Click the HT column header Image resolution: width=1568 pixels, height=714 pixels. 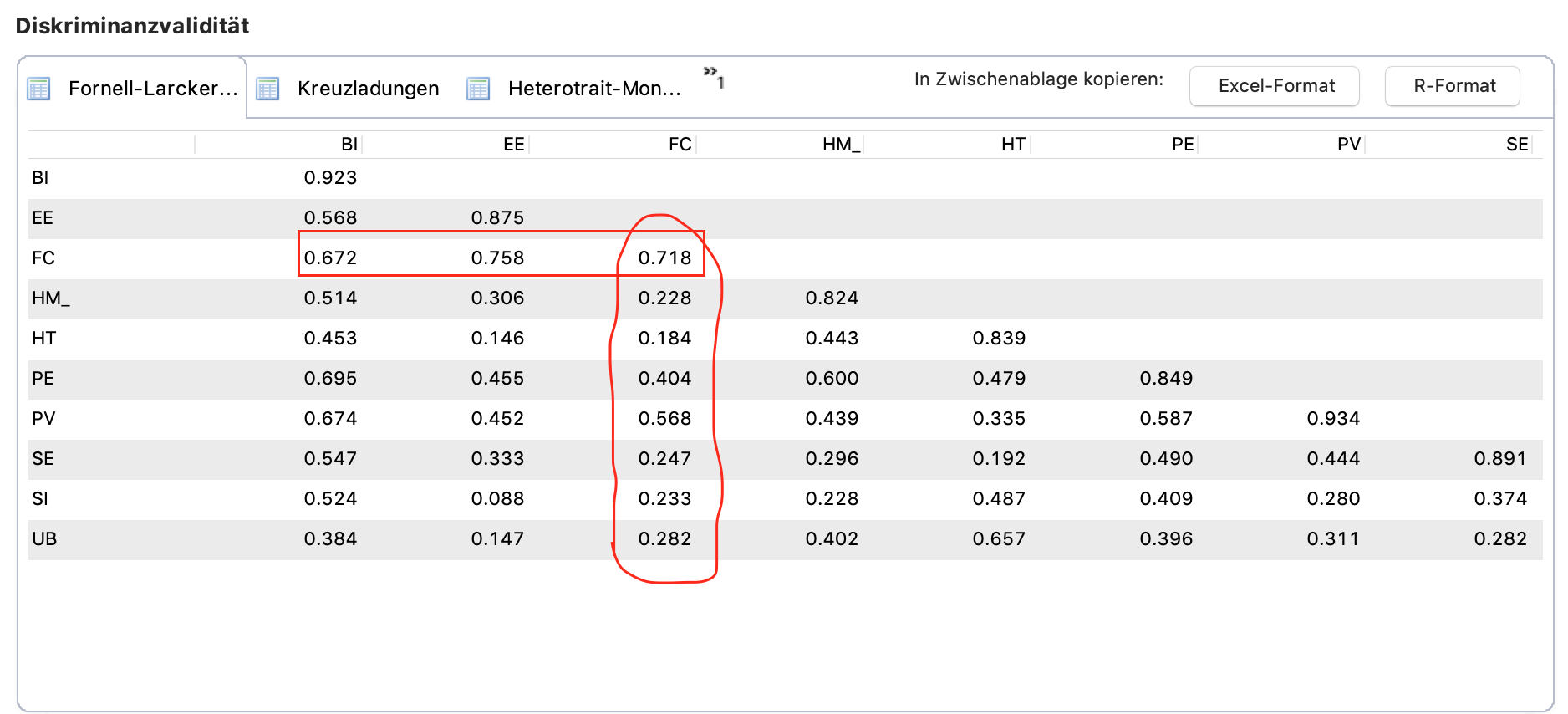pos(1013,145)
